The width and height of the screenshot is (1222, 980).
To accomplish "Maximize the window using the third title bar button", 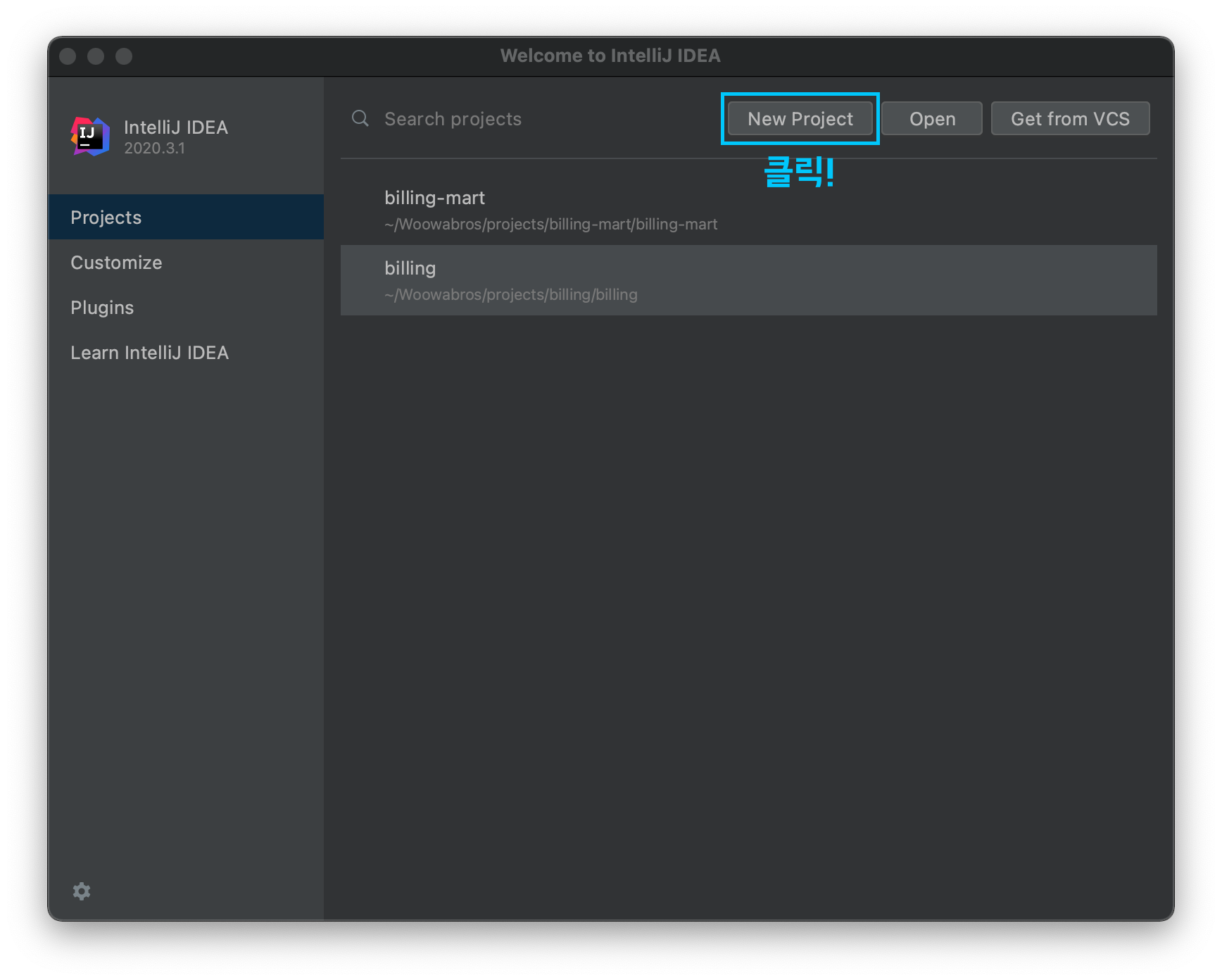I will (x=124, y=56).
